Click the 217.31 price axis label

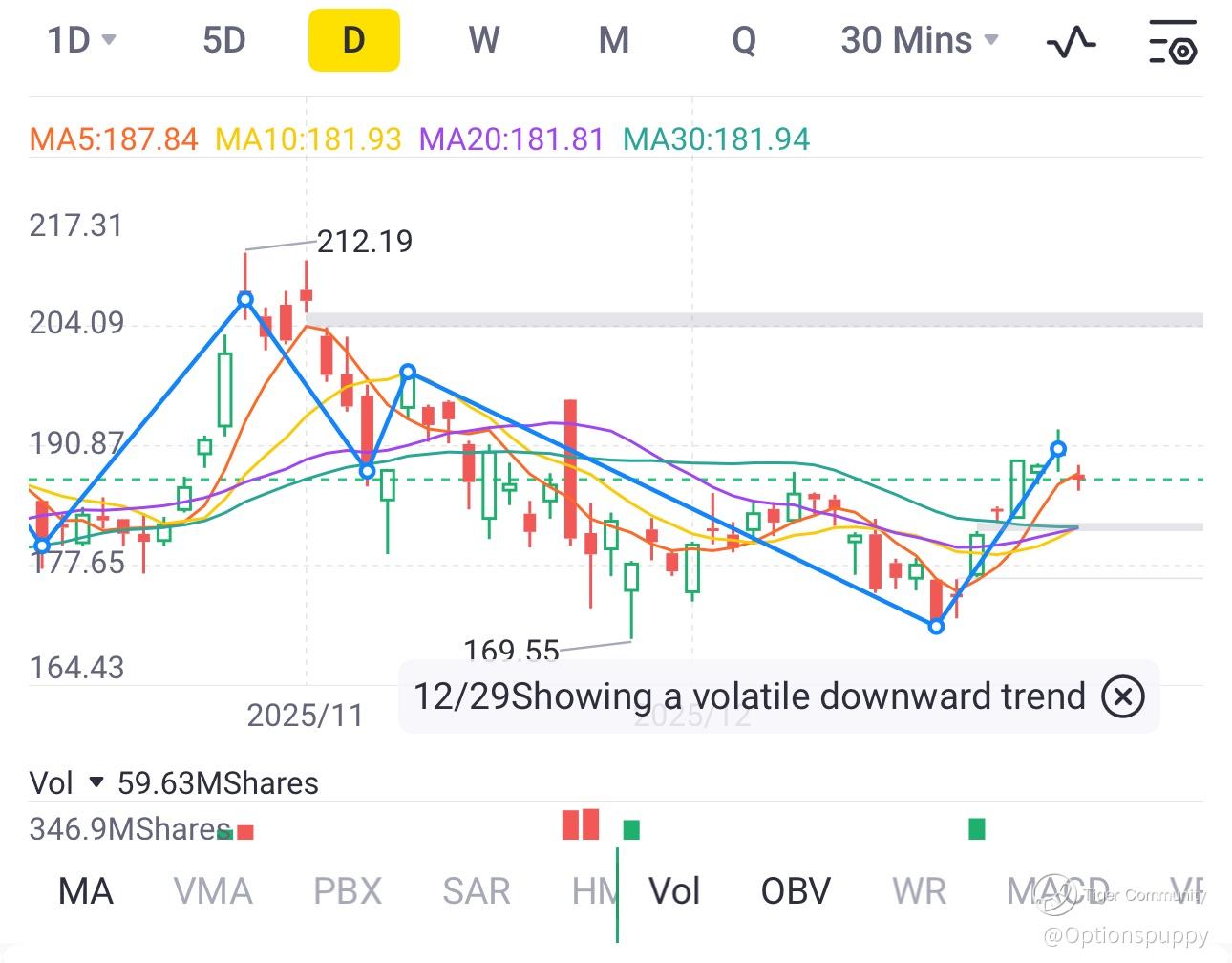coord(76,225)
